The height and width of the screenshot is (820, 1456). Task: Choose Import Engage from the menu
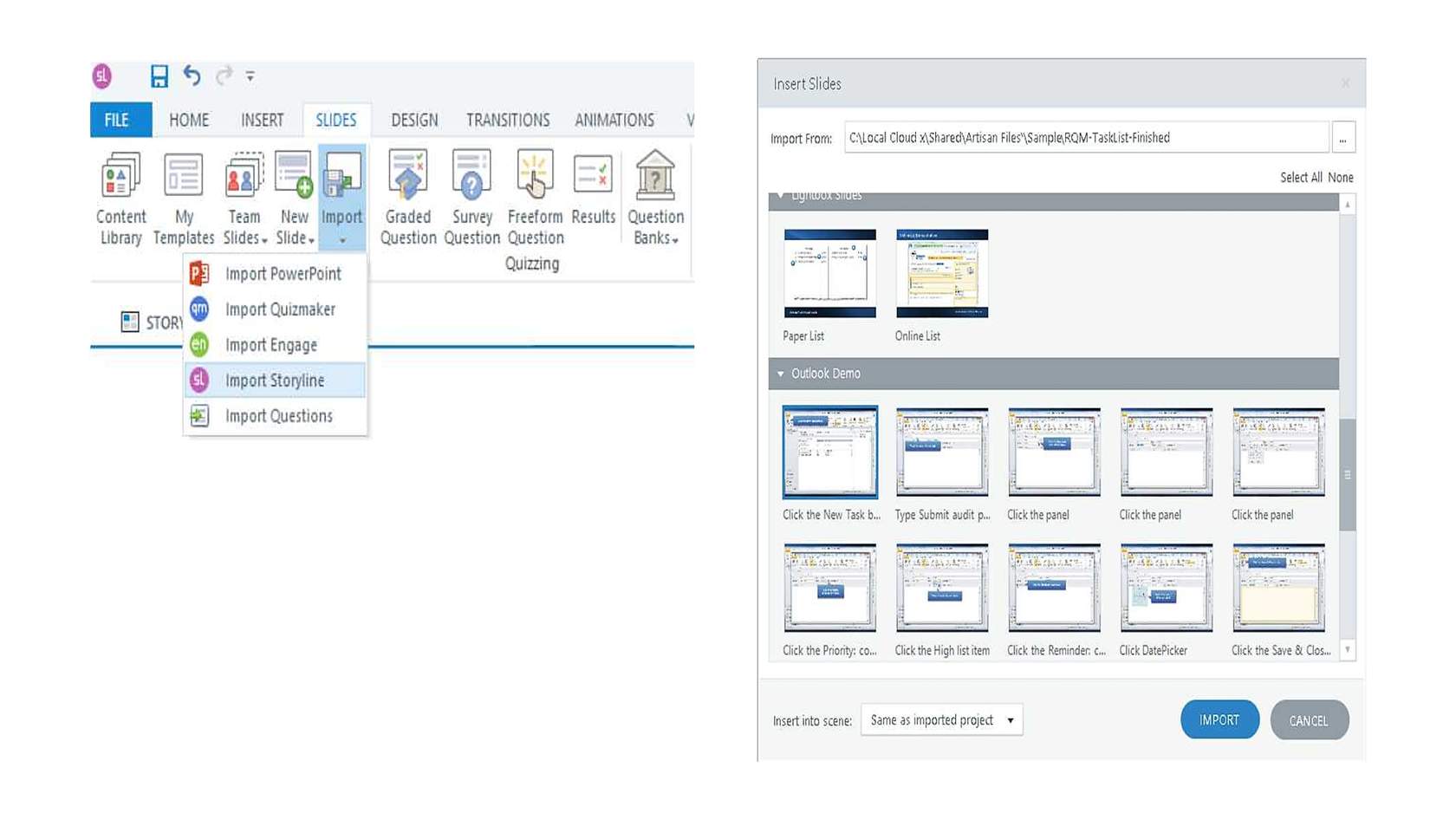[x=275, y=345]
